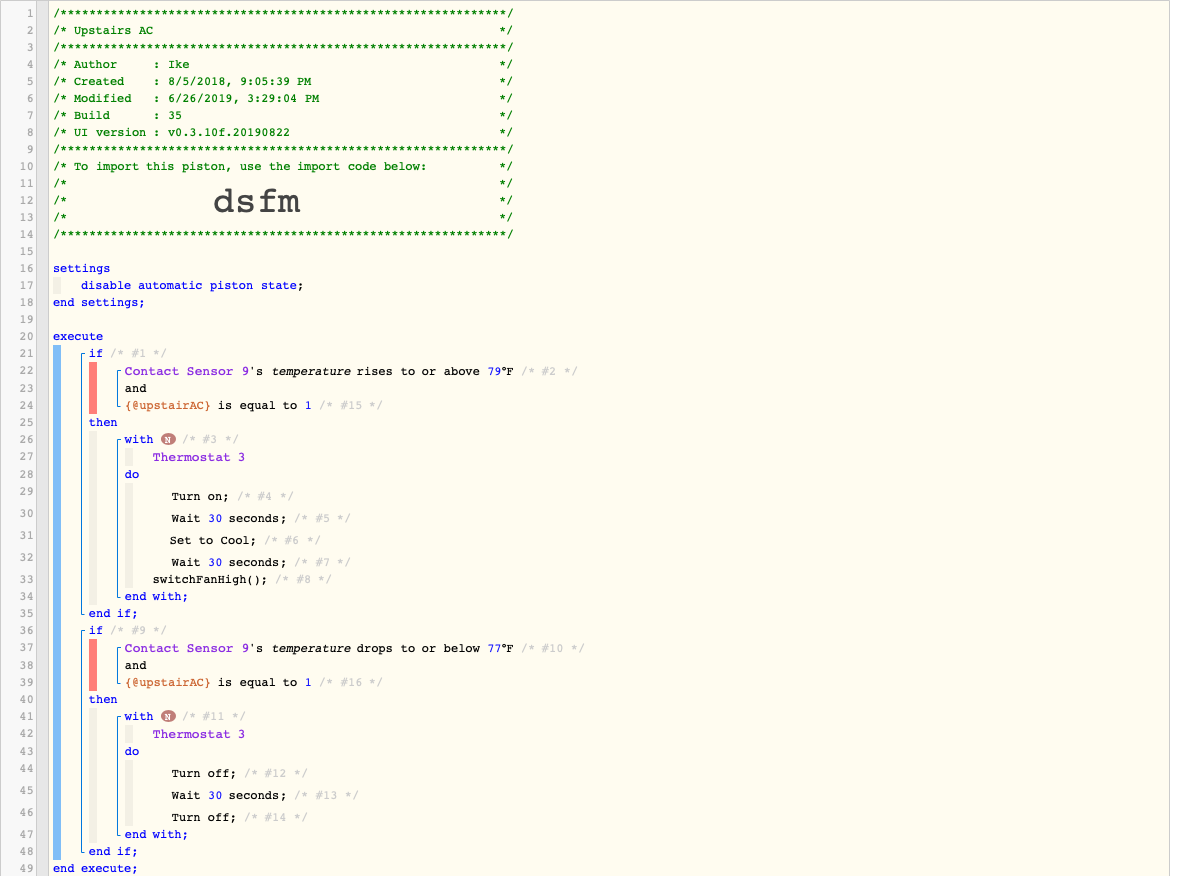The width and height of the screenshot is (1178, 876).
Task: Select the Turn on; action
Action: pyautogui.click(x=200, y=497)
